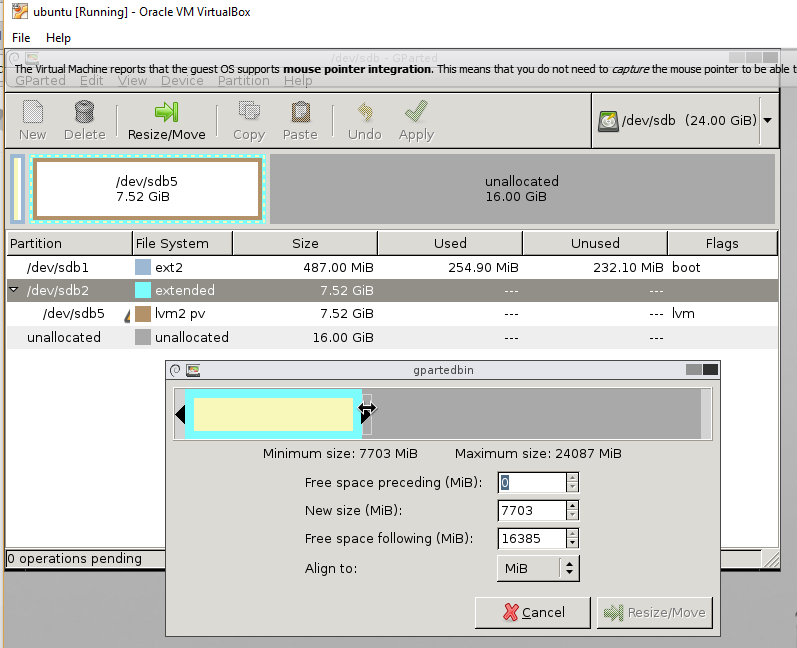Decrease Free space preceding value

[x=572, y=487]
